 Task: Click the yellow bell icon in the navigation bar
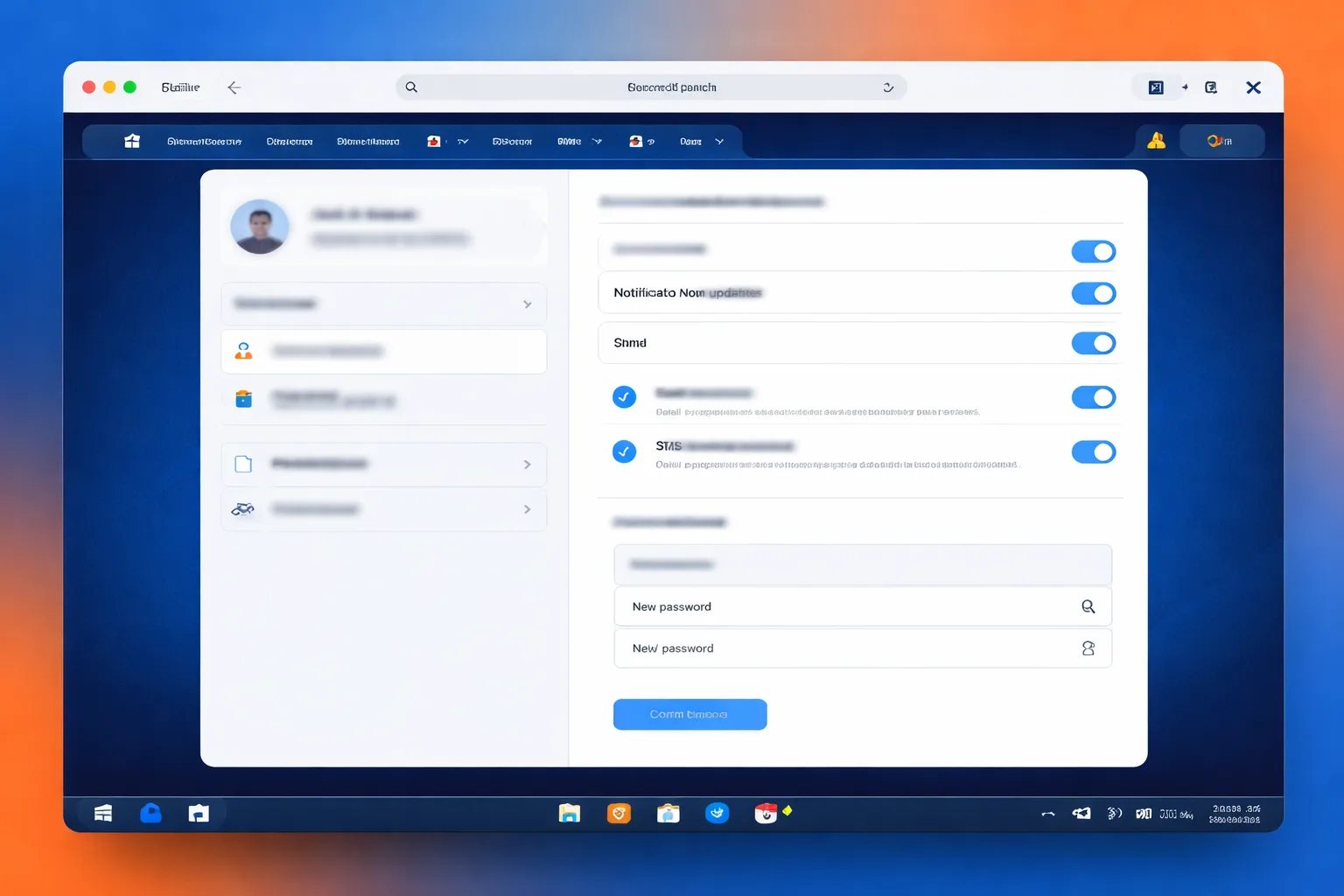(1157, 141)
